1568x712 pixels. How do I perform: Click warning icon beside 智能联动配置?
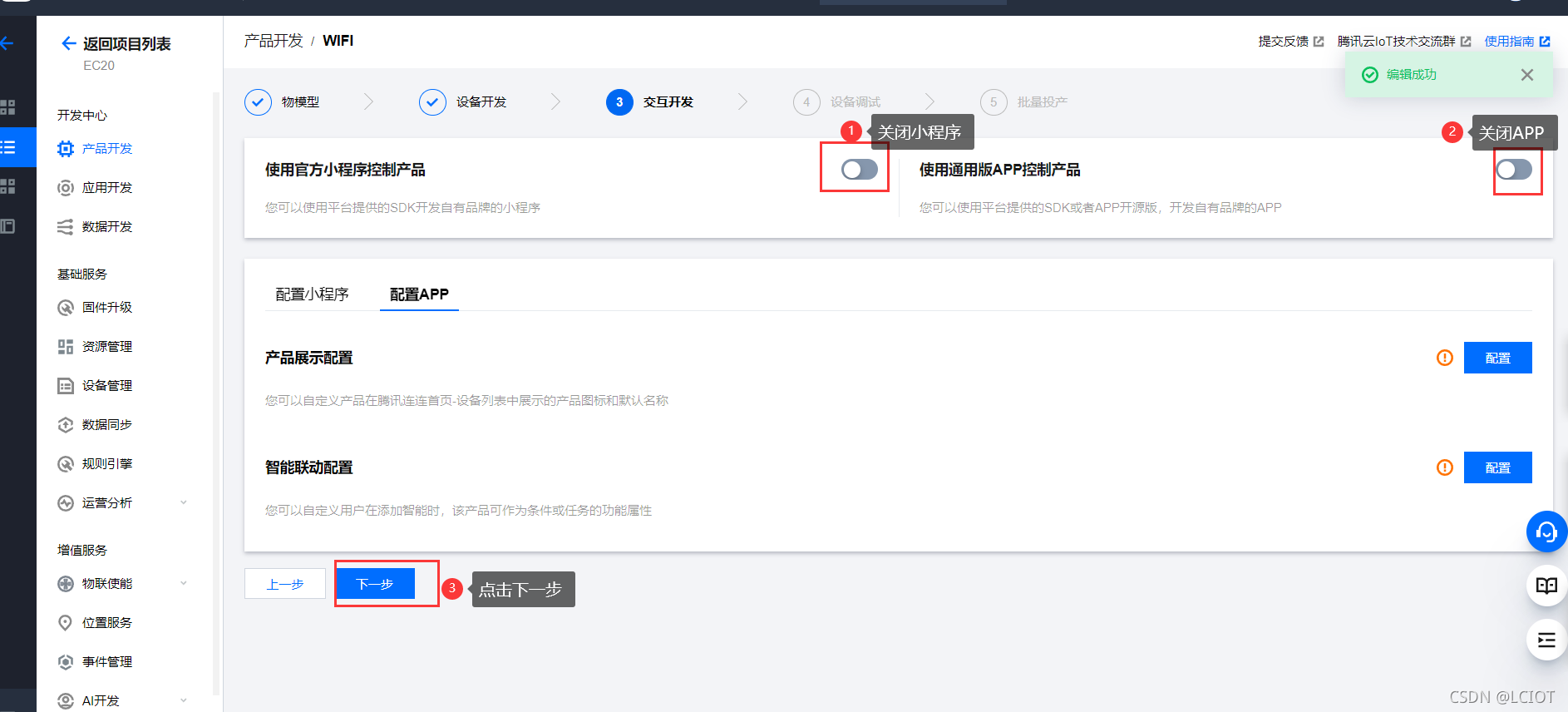pyautogui.click(x=1445, y=467)
